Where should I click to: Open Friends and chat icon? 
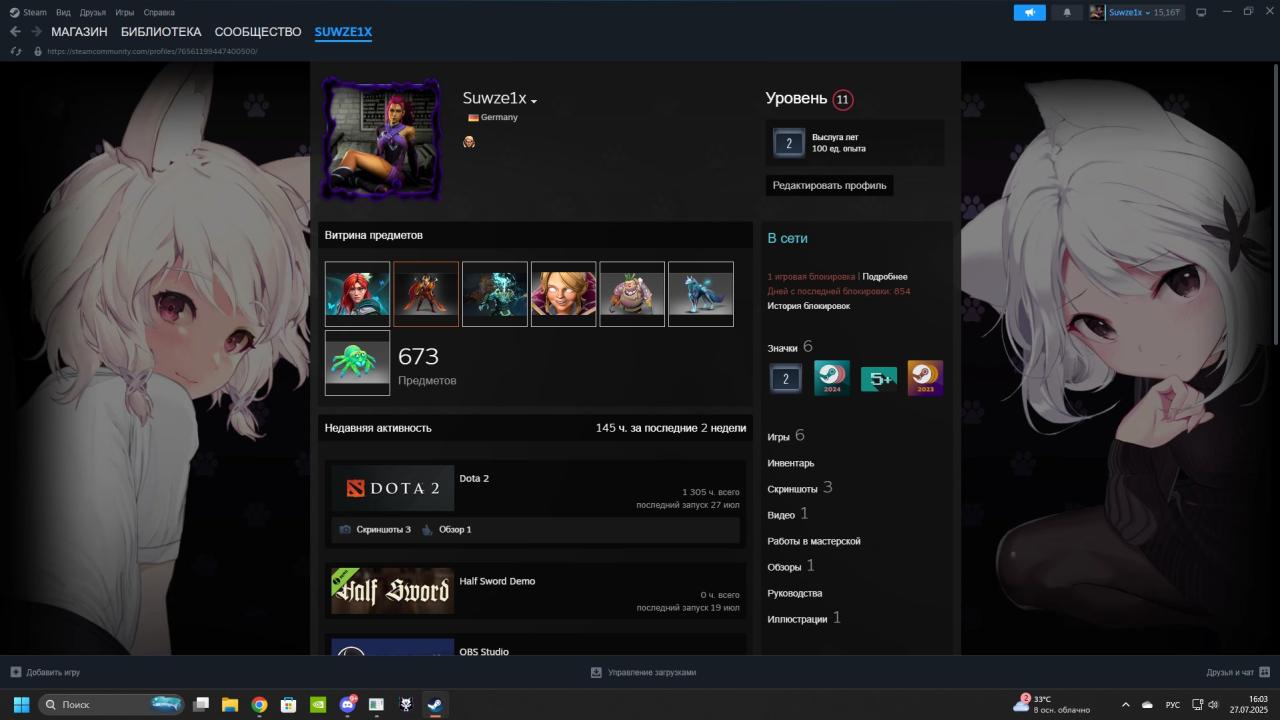1264,672
